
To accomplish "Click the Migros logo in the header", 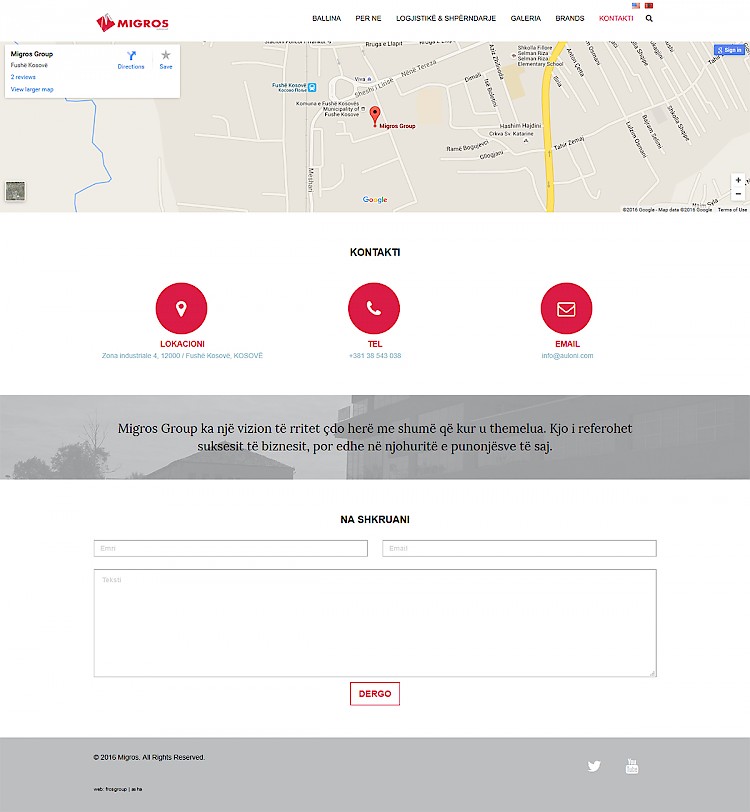I will click(x=132, y=23).
